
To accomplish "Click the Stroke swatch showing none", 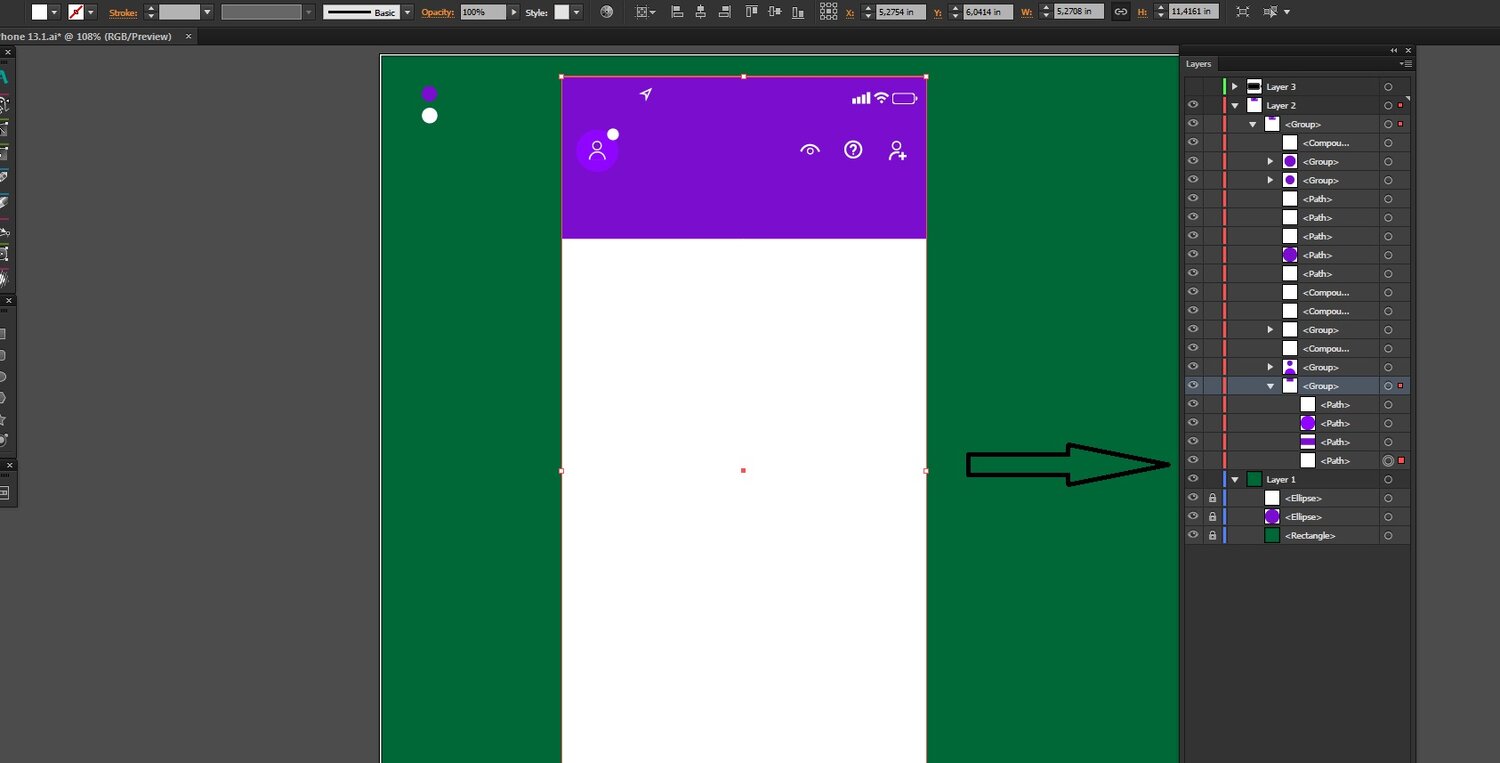I will click(76, 12).
